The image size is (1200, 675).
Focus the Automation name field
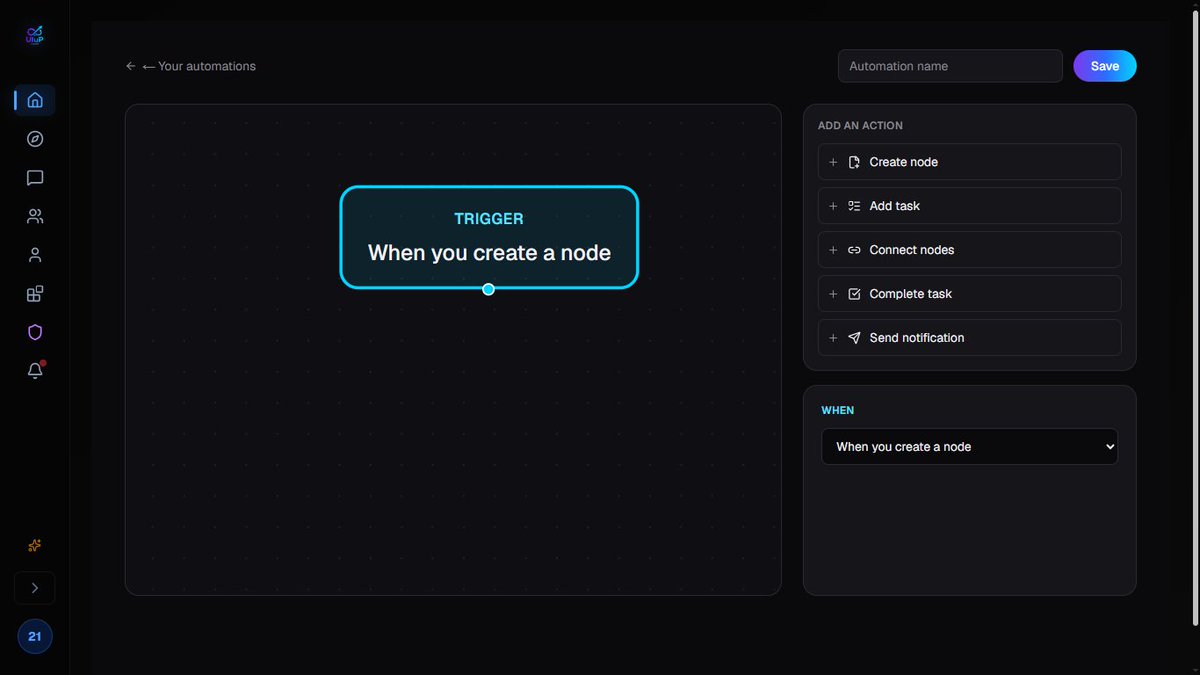click(x=950, y=66)
